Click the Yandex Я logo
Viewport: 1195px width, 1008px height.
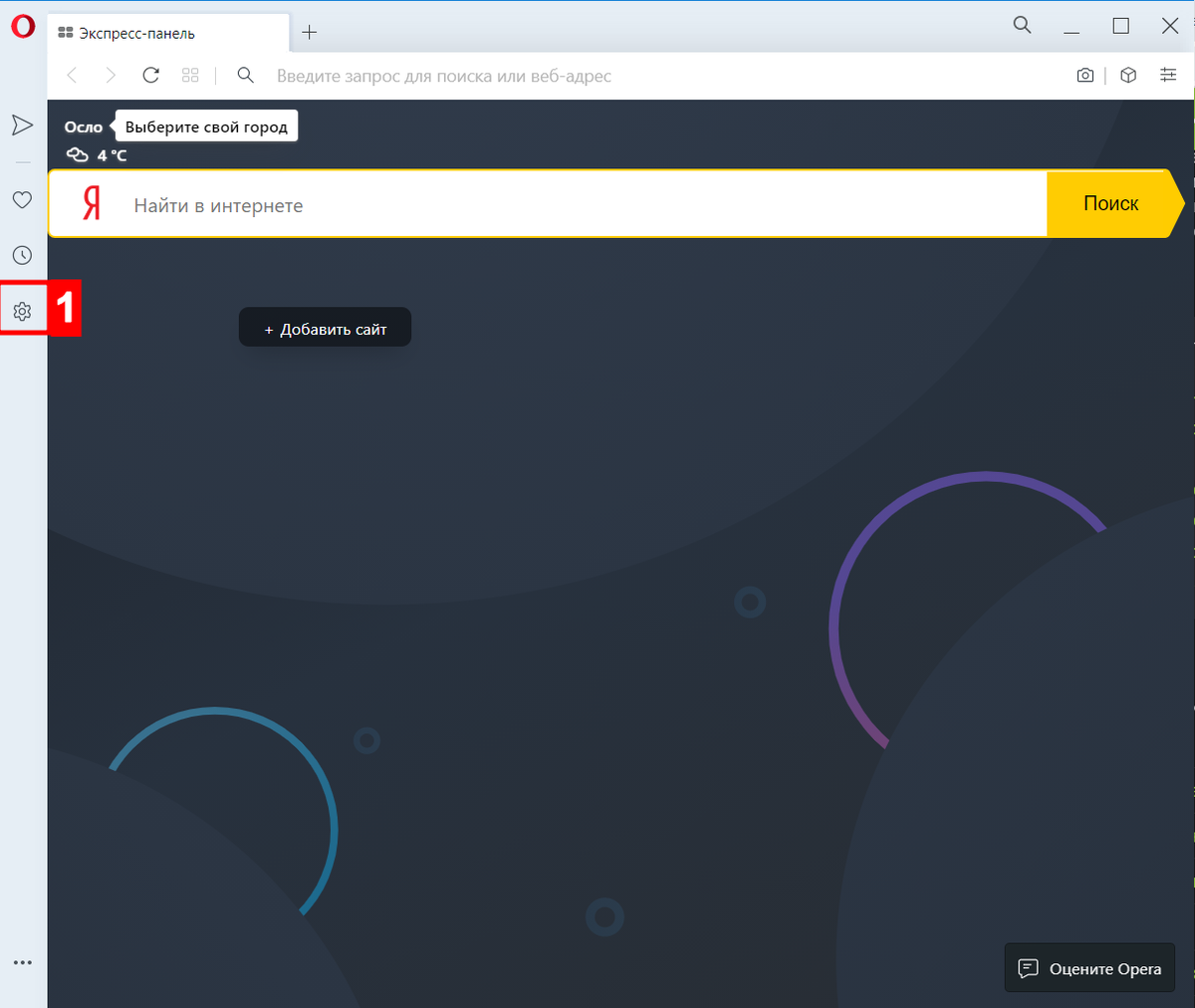click(92, 203)
